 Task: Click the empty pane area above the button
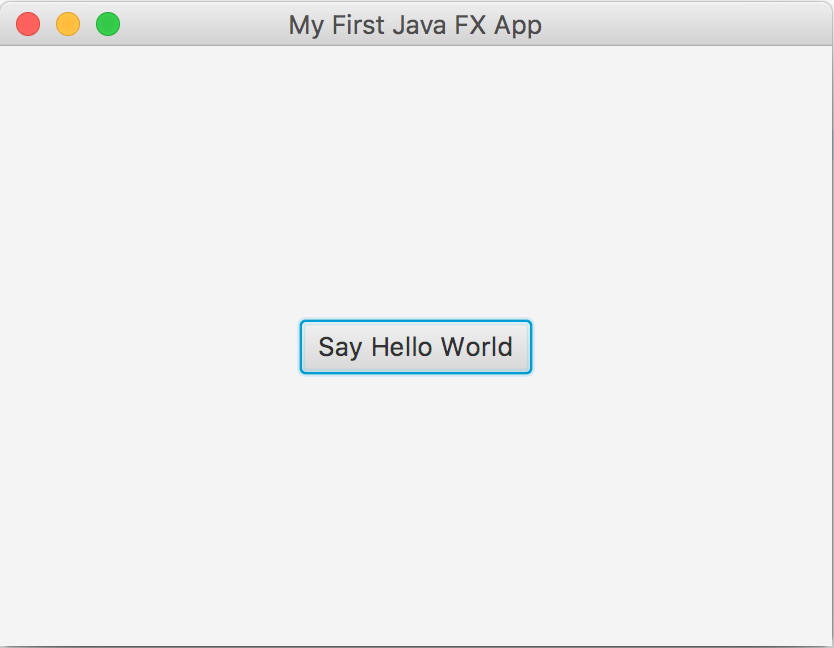coord(415,181)
